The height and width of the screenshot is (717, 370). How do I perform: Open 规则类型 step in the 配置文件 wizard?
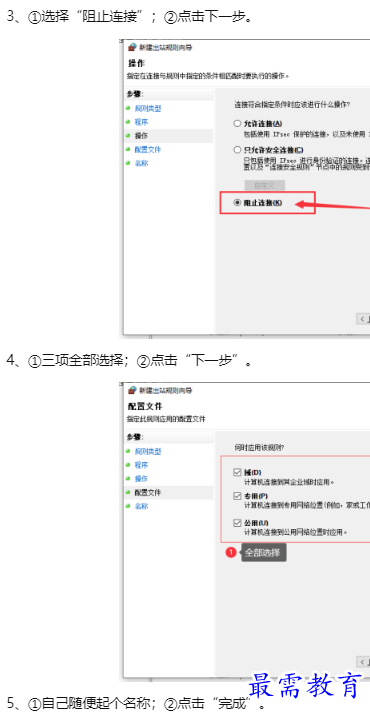click(148, 451)
